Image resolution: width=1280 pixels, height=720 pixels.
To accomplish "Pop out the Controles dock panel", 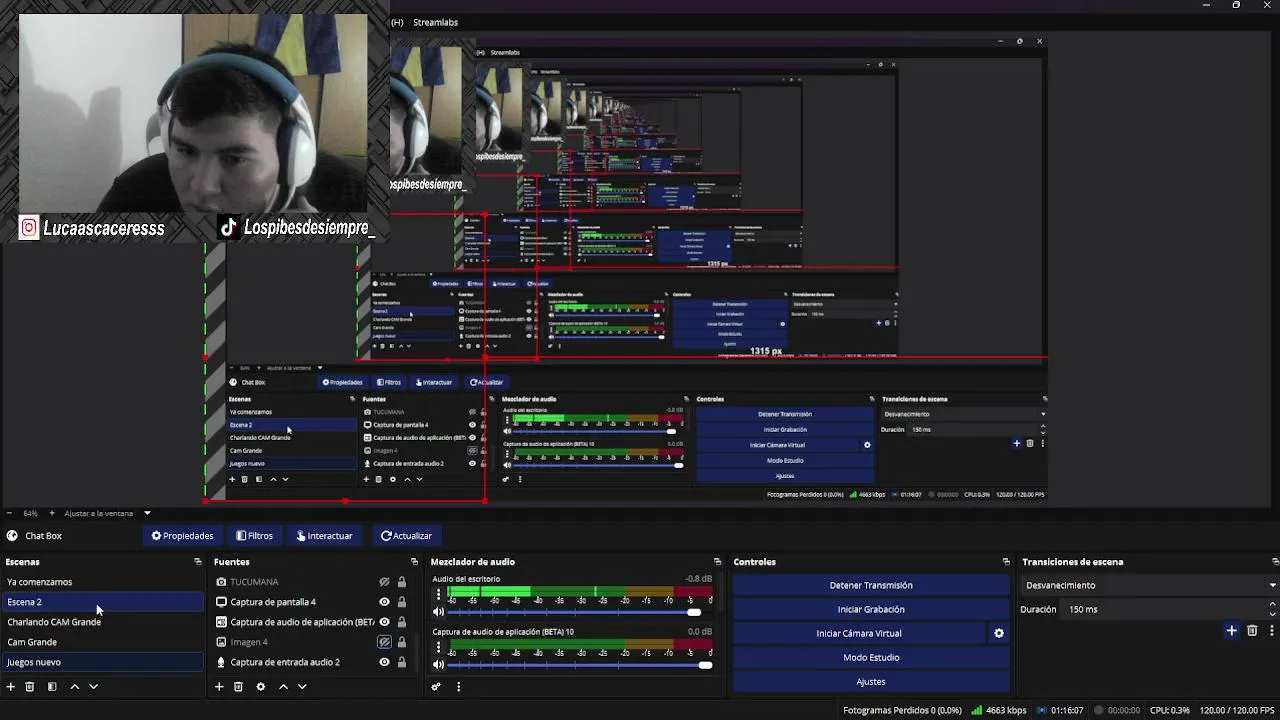I will [x=1006, y=562].
